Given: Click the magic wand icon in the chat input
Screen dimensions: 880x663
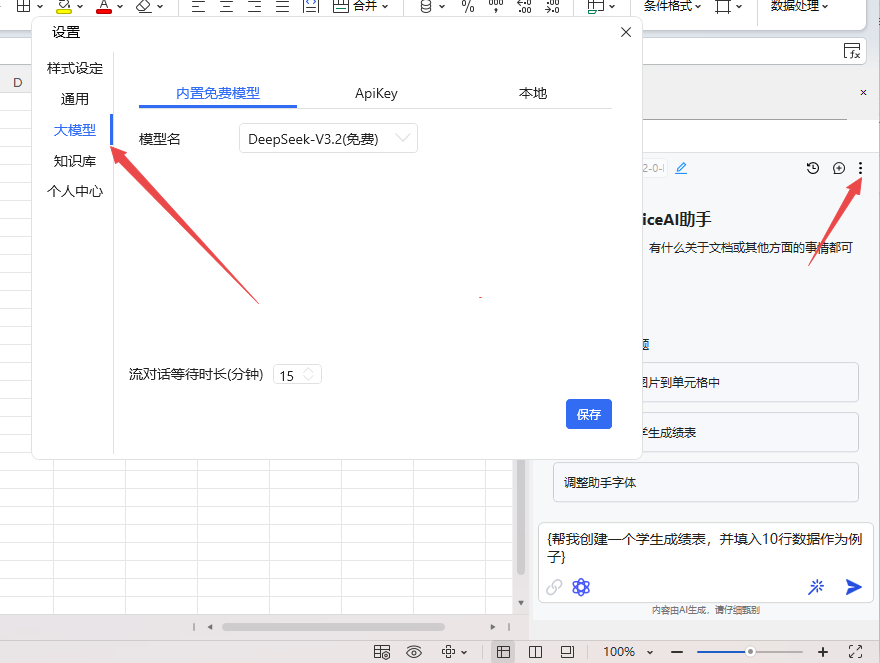Looking at the screenshot, I should click(x=816, y=587).
